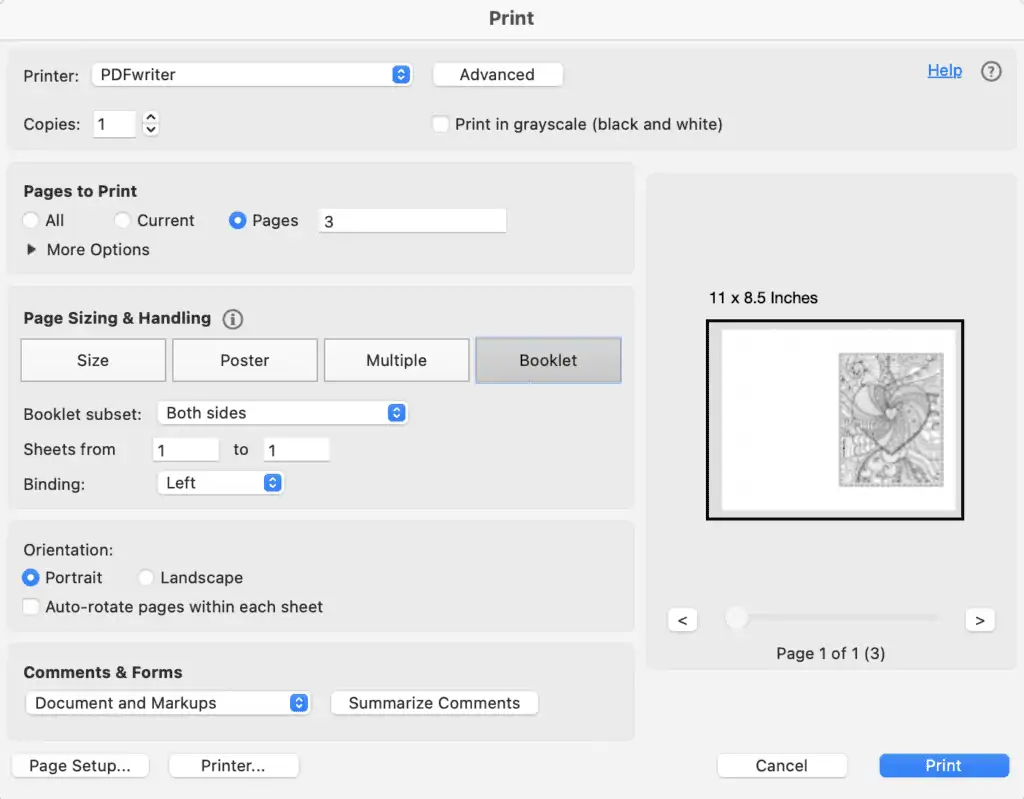Click the Sheets from input field
The width and height of the screenshot is (1024, 799).
pos(186,449)
